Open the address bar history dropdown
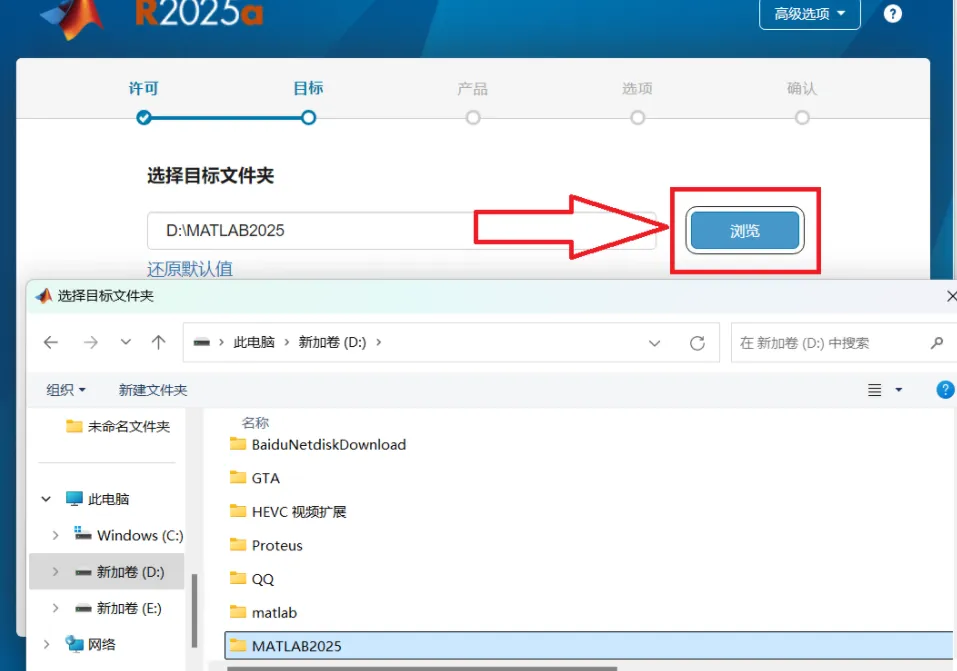957x671 pixels. (654, 343)
